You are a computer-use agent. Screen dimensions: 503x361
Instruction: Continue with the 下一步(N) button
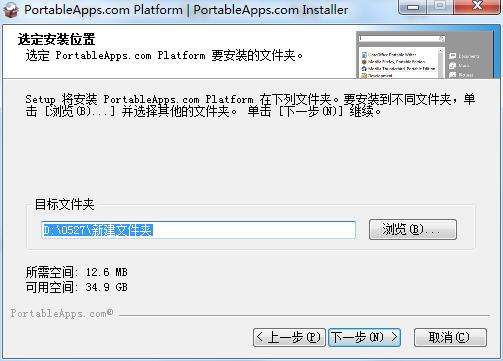364,337
